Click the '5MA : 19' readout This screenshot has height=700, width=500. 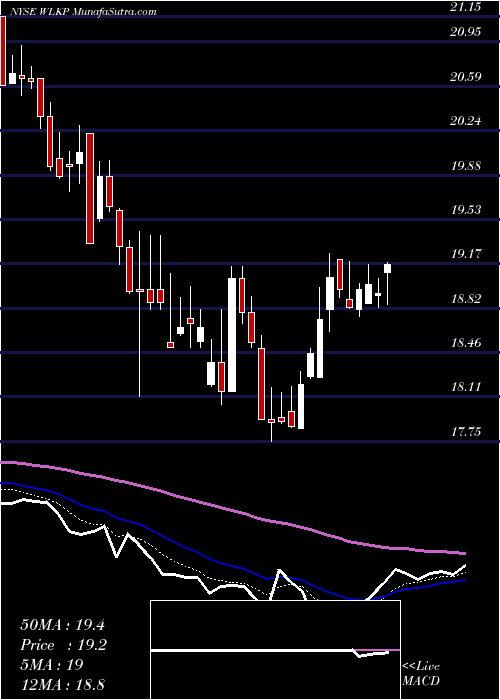(52, 664)
